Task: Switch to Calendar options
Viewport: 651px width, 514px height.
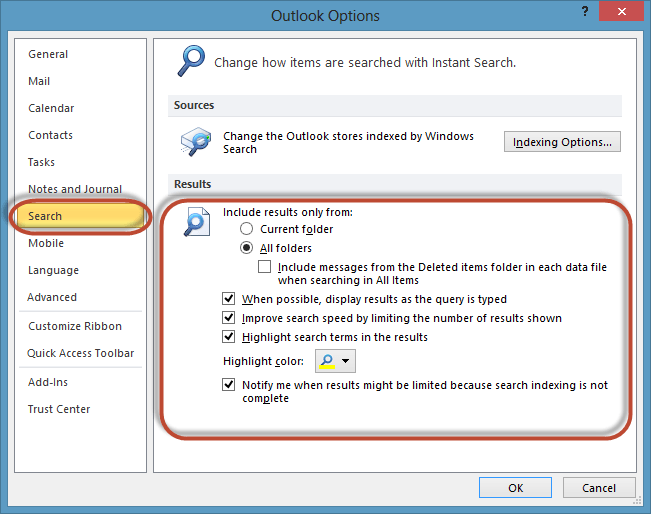Action: click(51, 108)
